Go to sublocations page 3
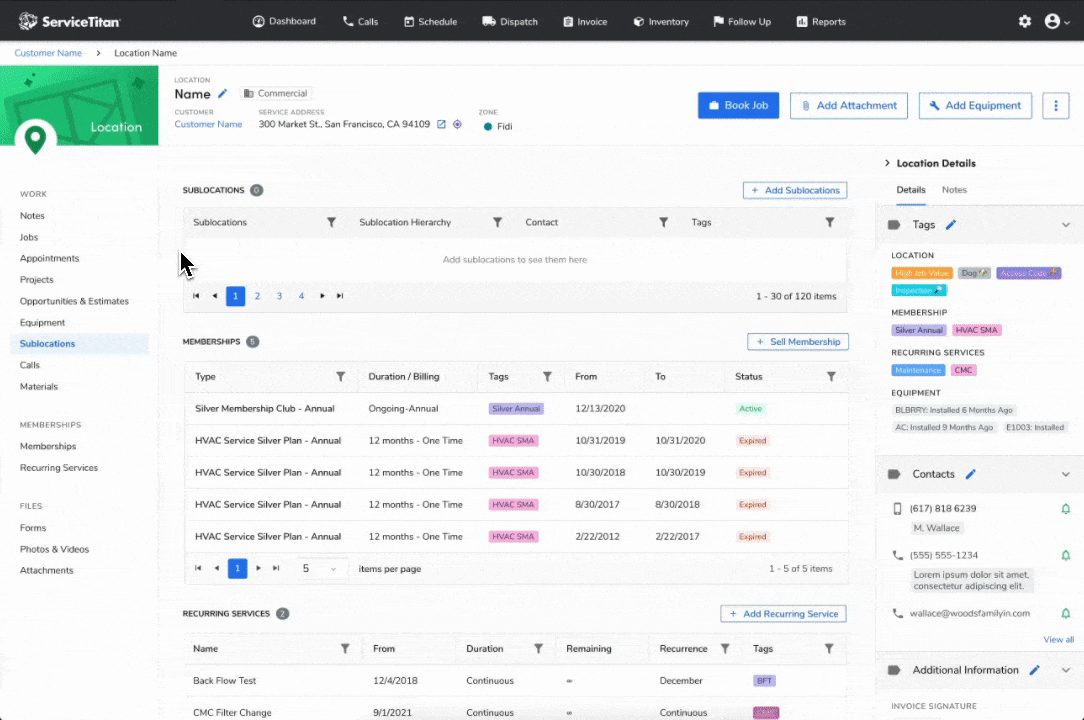Viewport: 1084px width, 720px height. click(279, 296)
